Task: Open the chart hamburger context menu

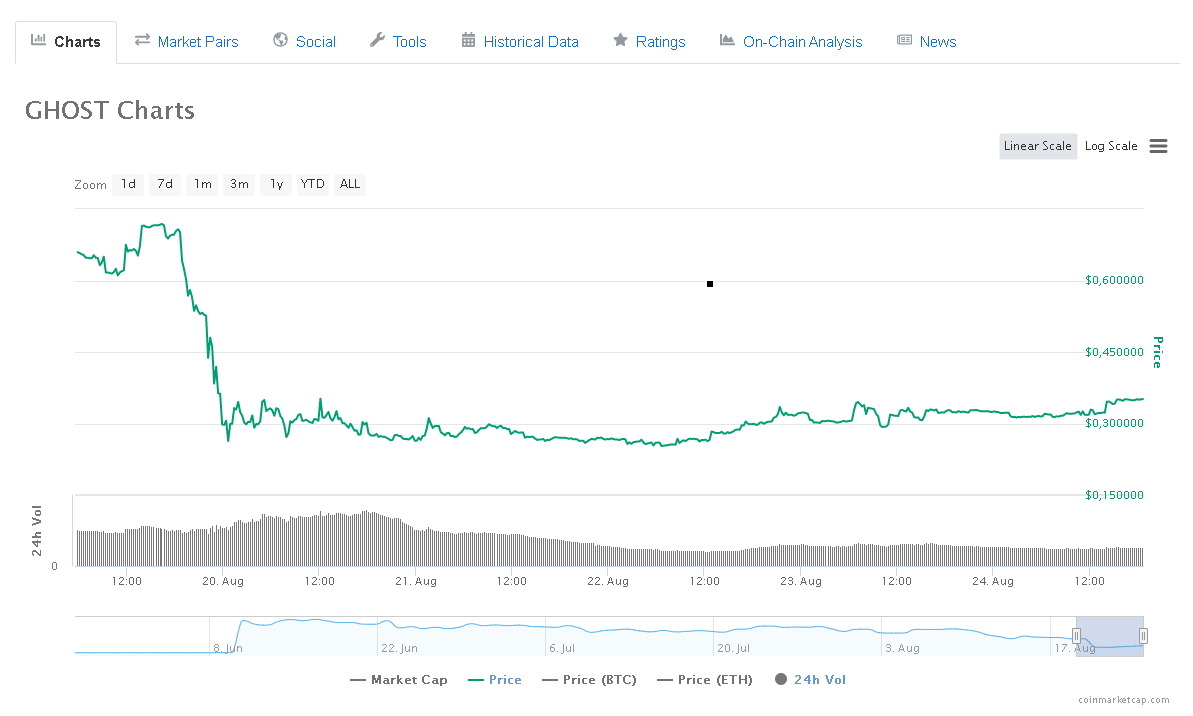Action: click(1158, 146)
